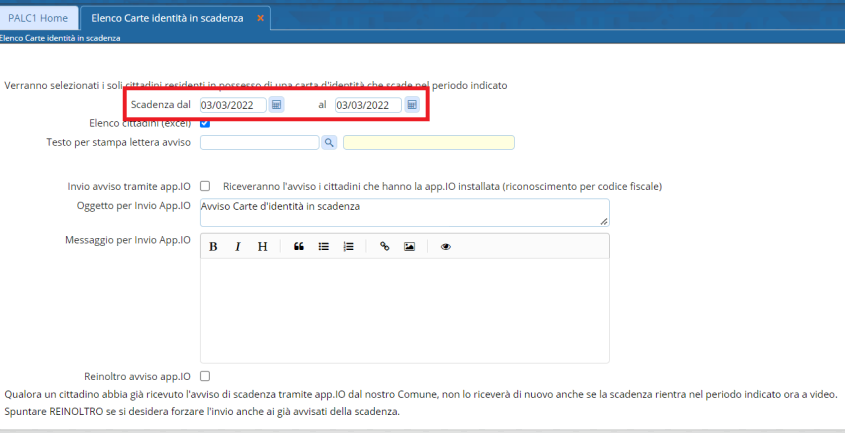
Task: Enable Invio avviso tramite app.IO checkbox
Action: 205,186
